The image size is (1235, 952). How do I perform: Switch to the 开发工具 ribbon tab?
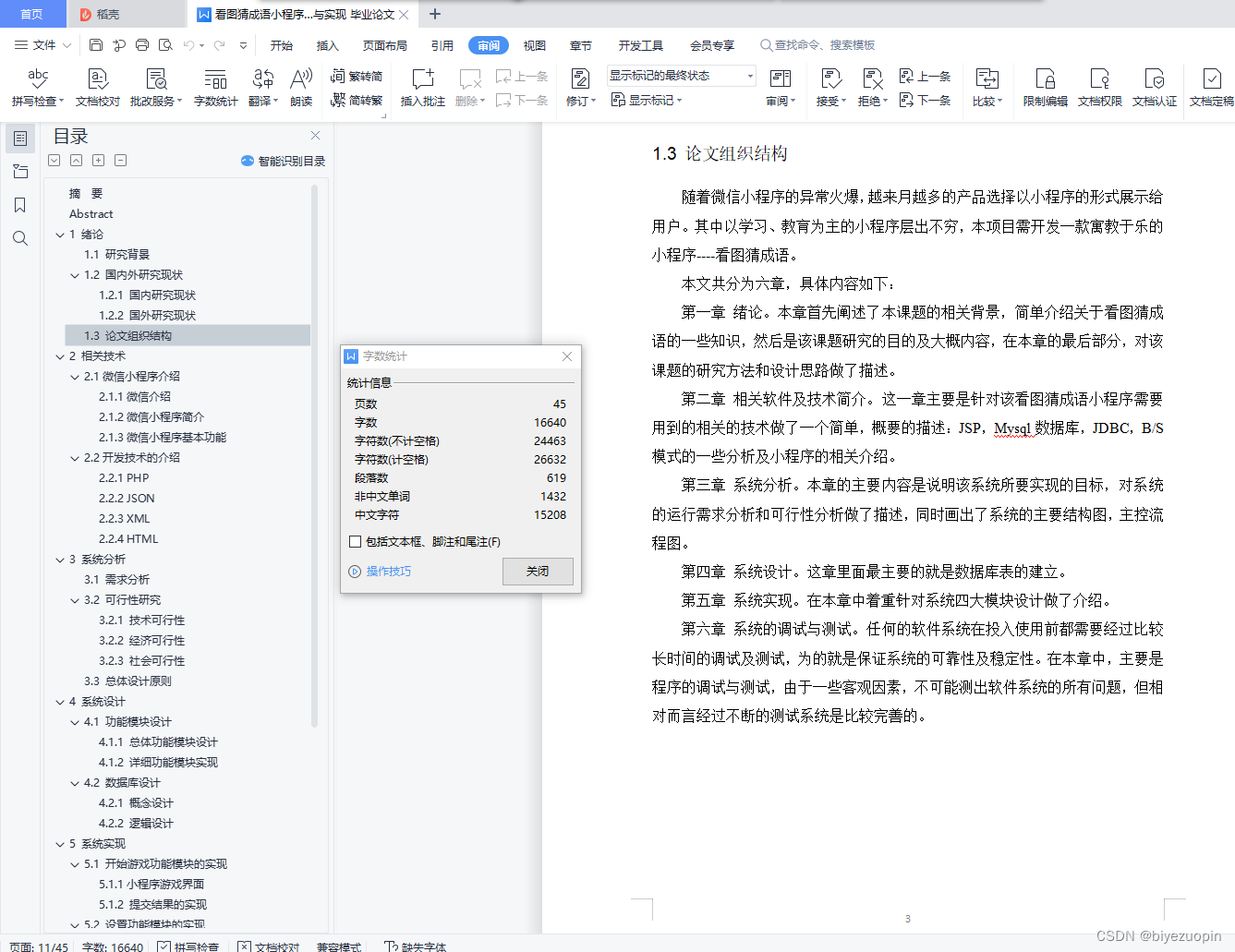(641, 45)
